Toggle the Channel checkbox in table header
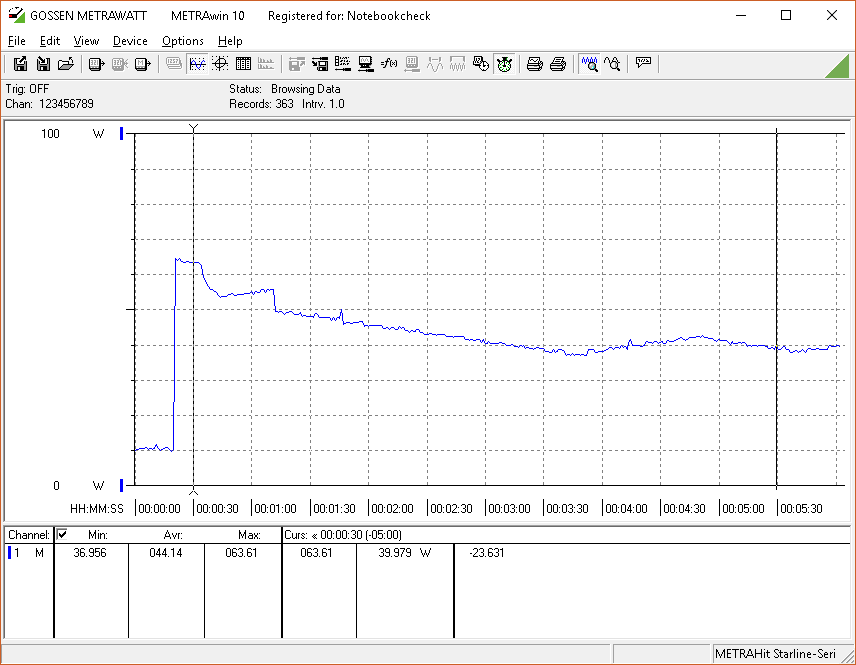The width and height of the screenshot is (856, 665). 62,534
